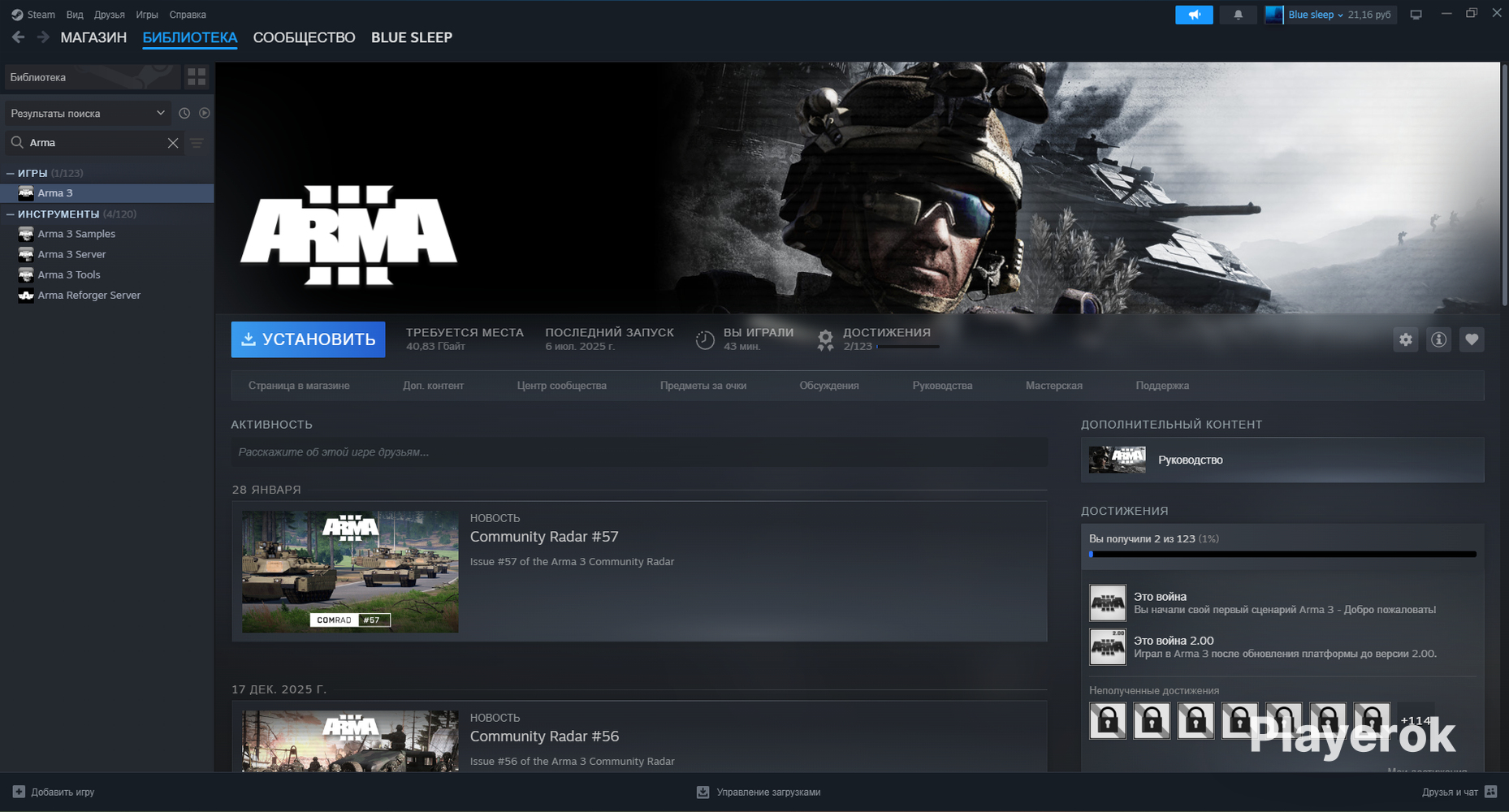
Task: Collapse the ИНСТРУМЕНТЫ category
Action: pos(11,214)
